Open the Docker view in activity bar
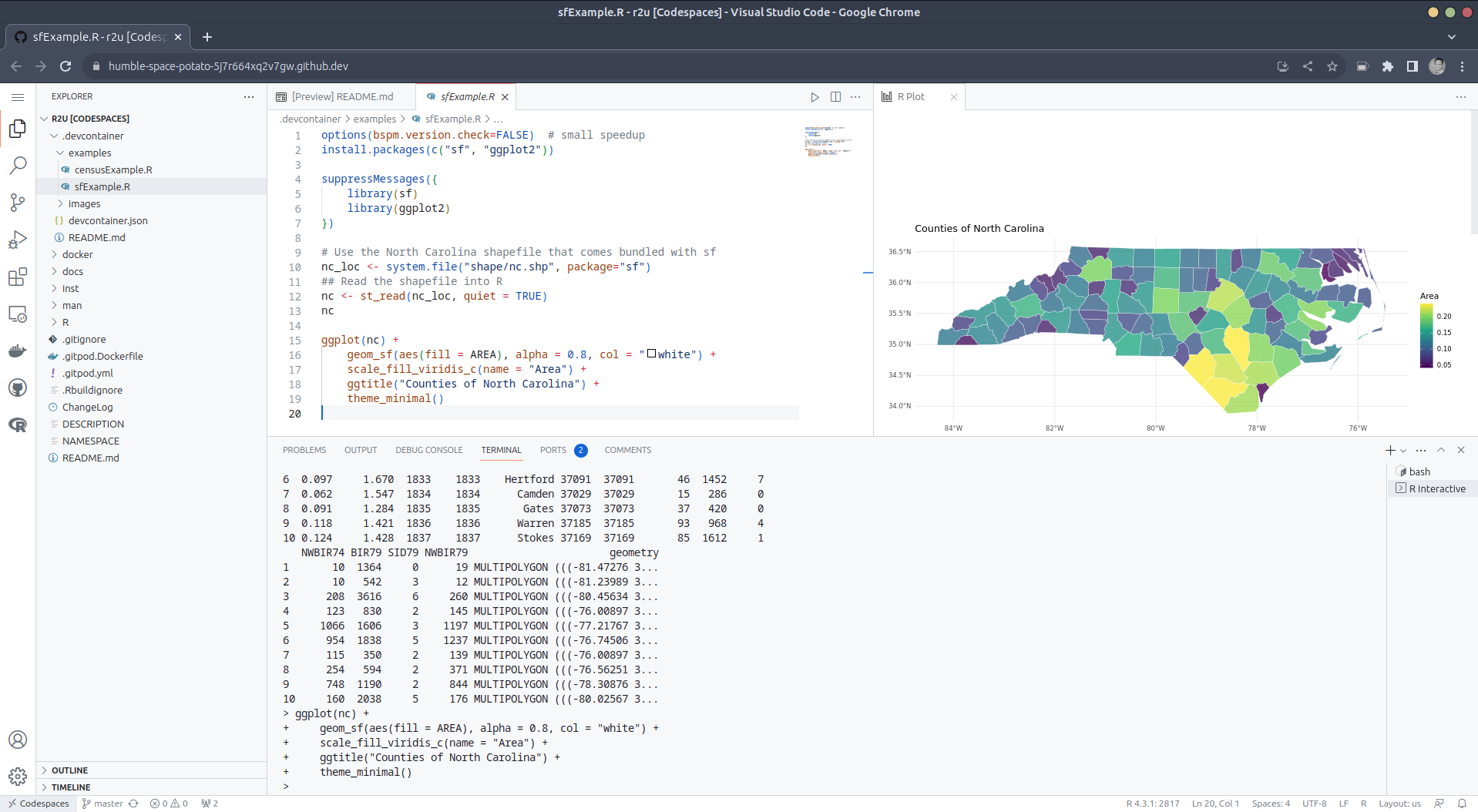Image resolution: width=1478 pixels, height=812 pixels. click(18, 351)
